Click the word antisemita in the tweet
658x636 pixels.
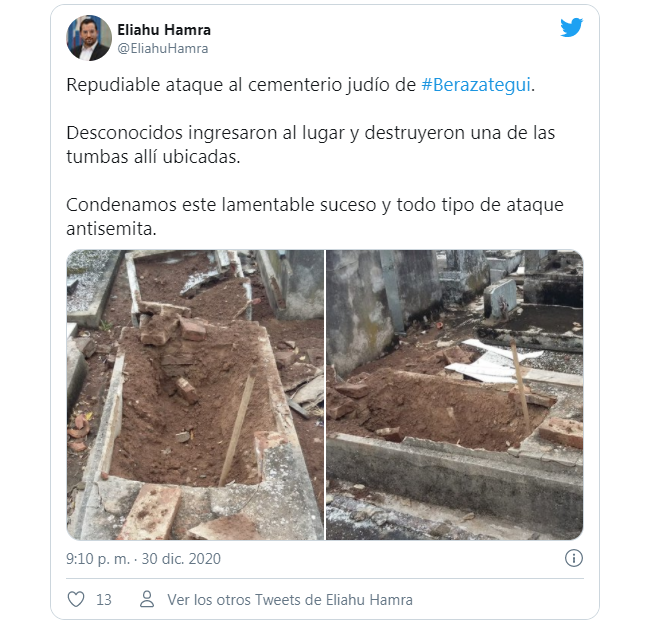pos(111,229)
